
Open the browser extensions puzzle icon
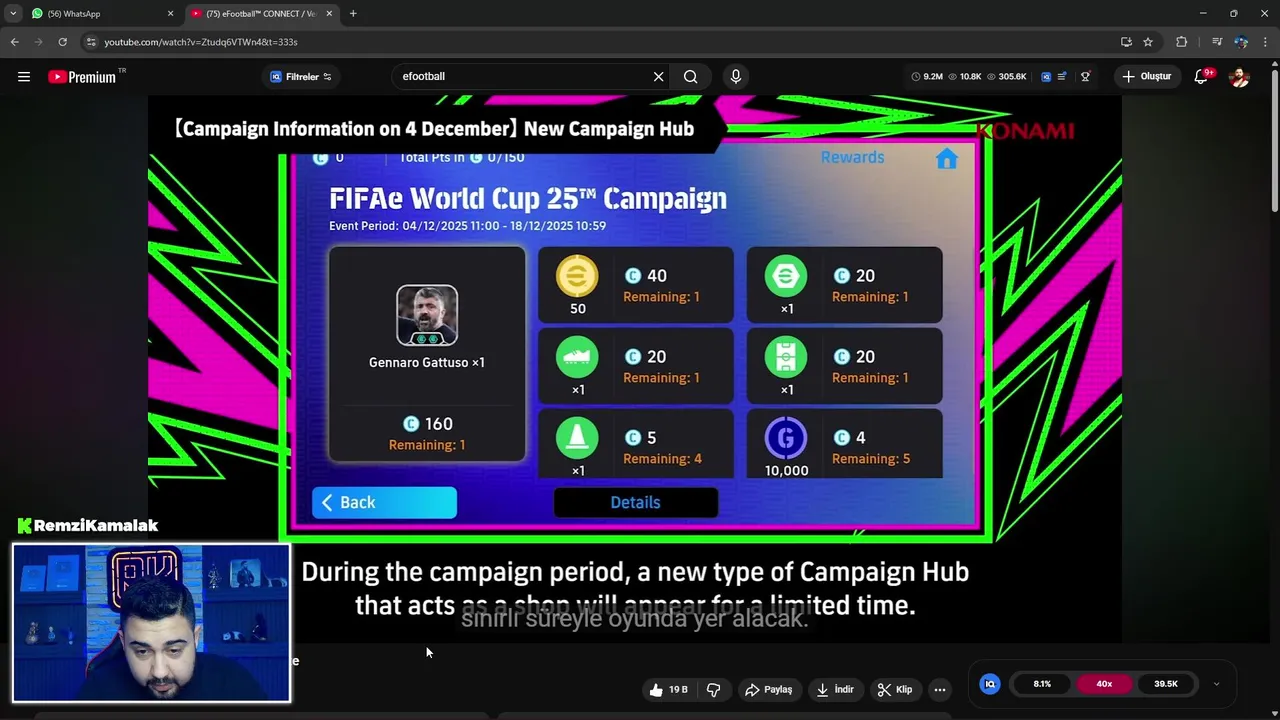tap(1182, 42)
